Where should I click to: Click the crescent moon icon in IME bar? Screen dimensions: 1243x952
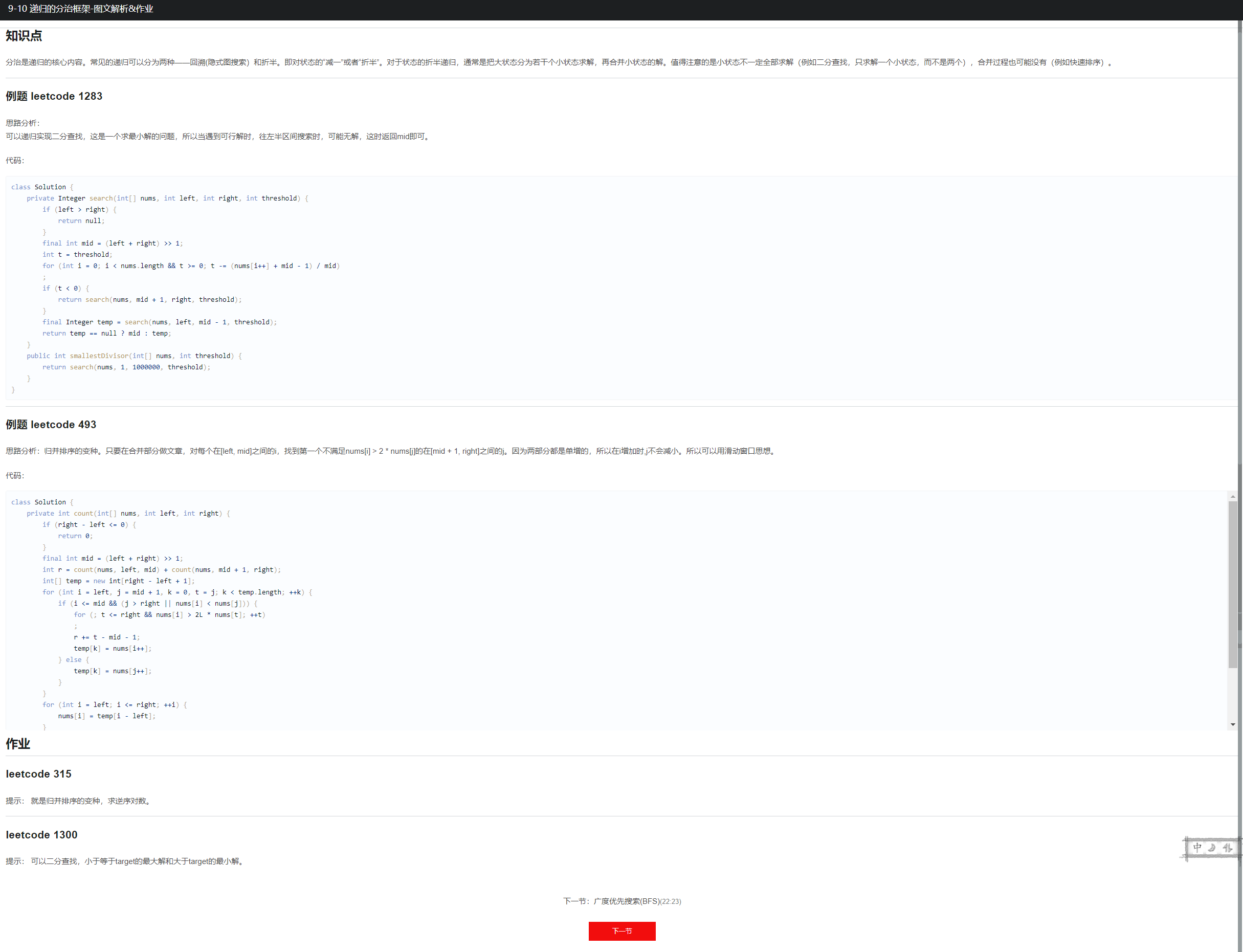click(1212, 848)
